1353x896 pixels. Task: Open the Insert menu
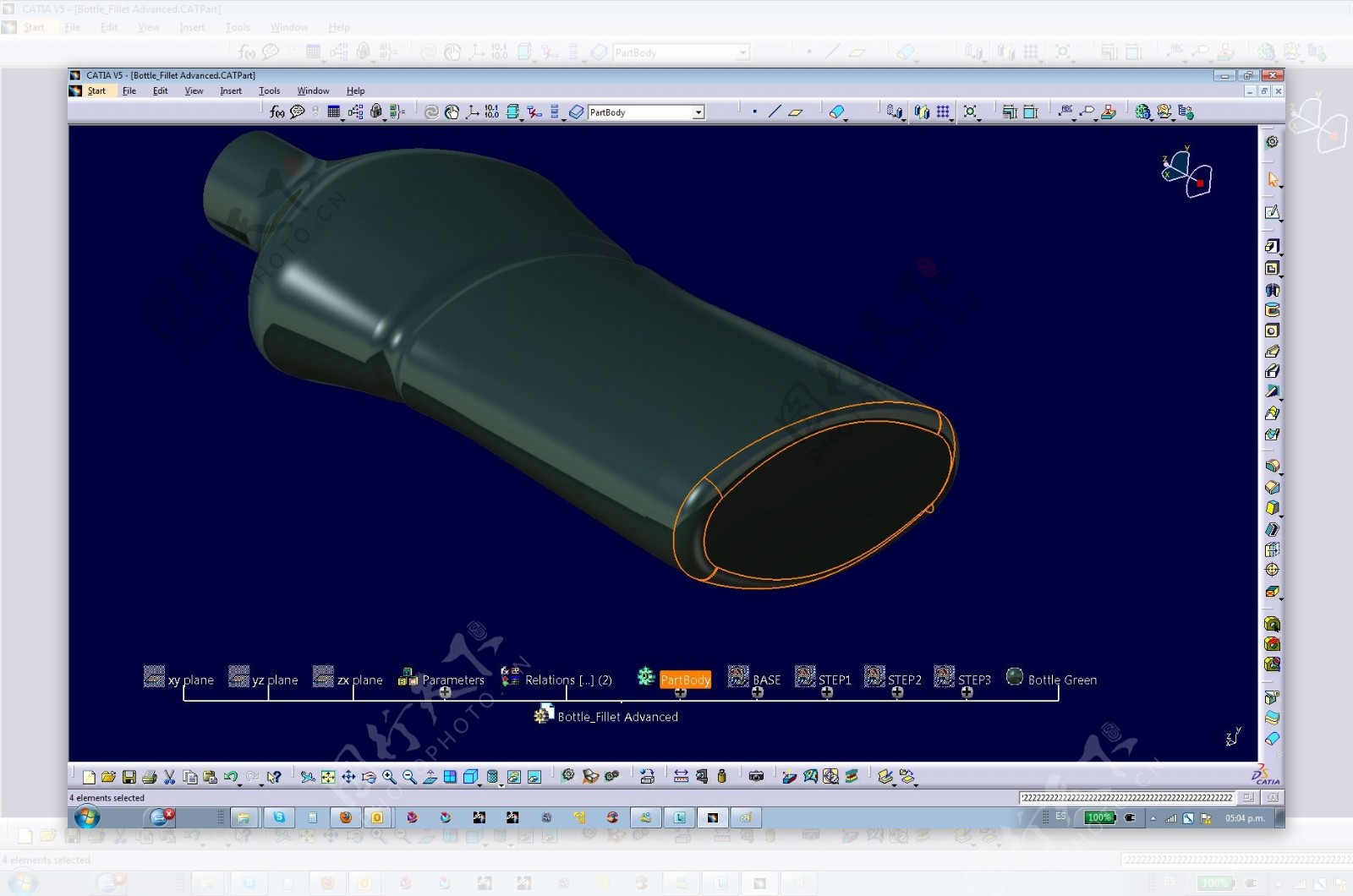pyautogui.click(x=231, y=90)
